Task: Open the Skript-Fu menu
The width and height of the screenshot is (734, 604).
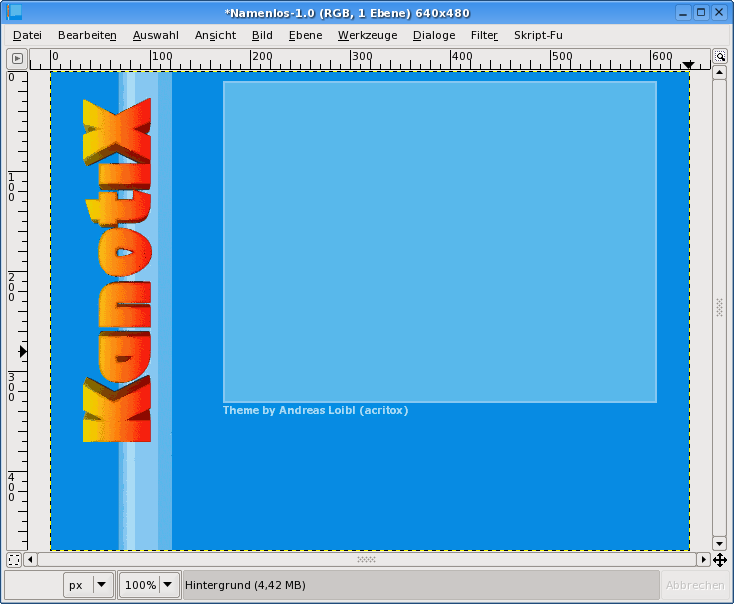Action: click(x=538, y=35)
